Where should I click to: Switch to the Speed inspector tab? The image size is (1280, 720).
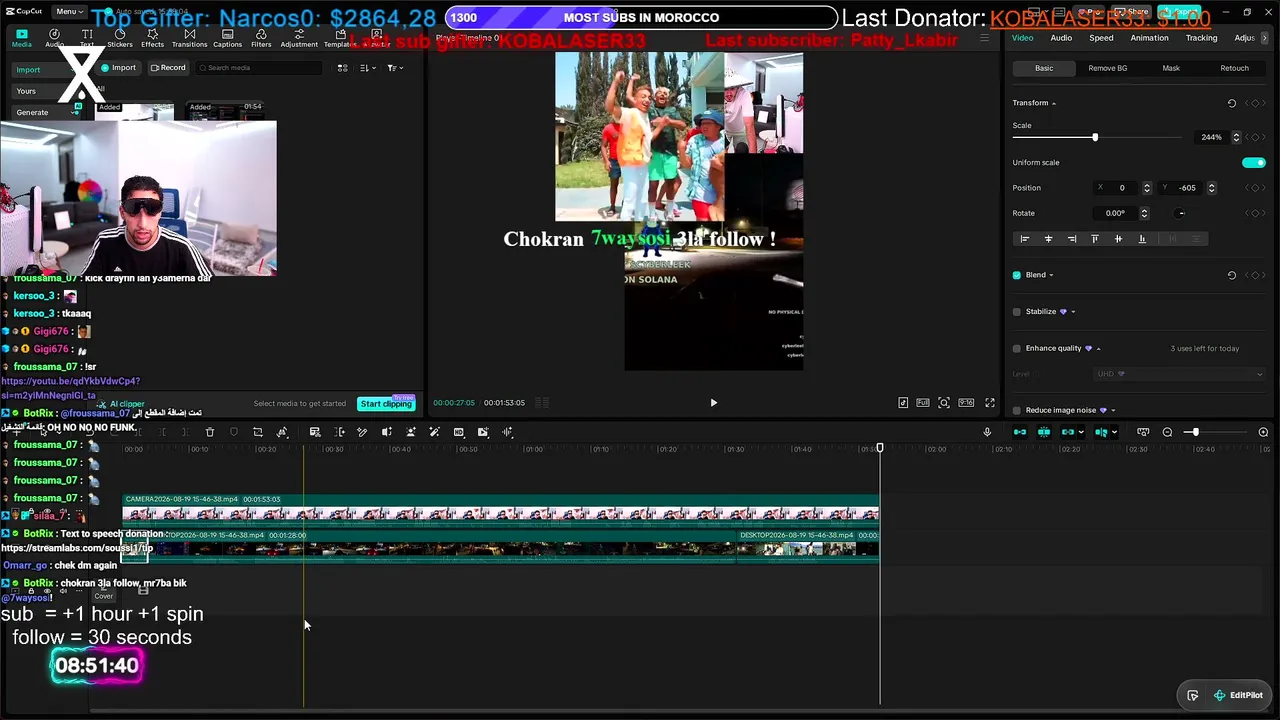(1101, 38)
